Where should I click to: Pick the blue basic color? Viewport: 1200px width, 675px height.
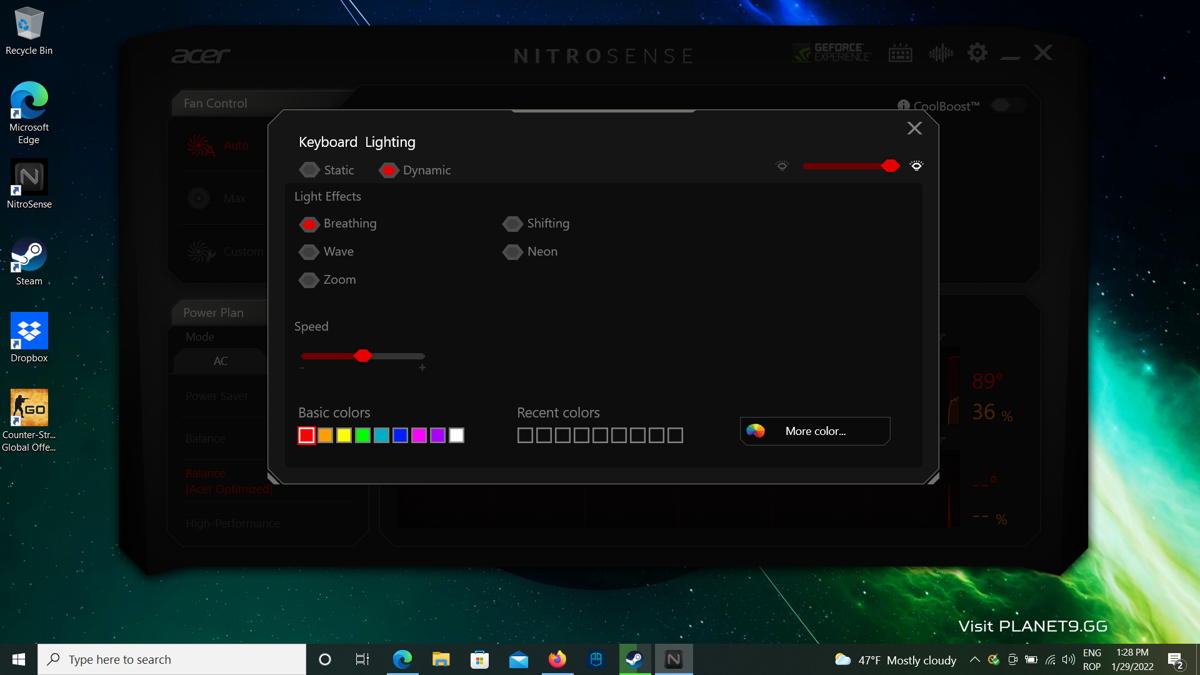click(400, 435)
